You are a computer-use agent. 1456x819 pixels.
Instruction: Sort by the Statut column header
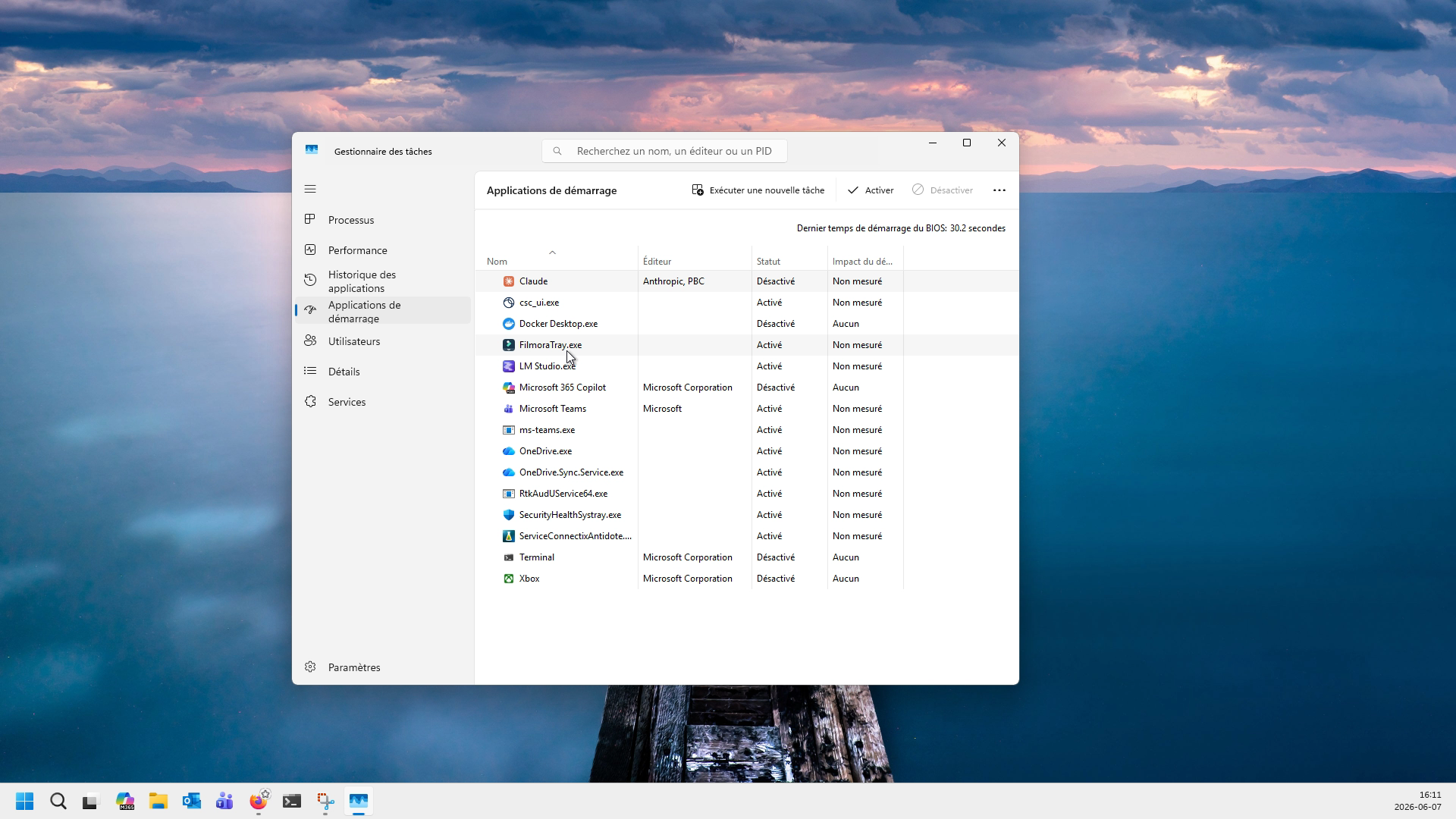789,259
